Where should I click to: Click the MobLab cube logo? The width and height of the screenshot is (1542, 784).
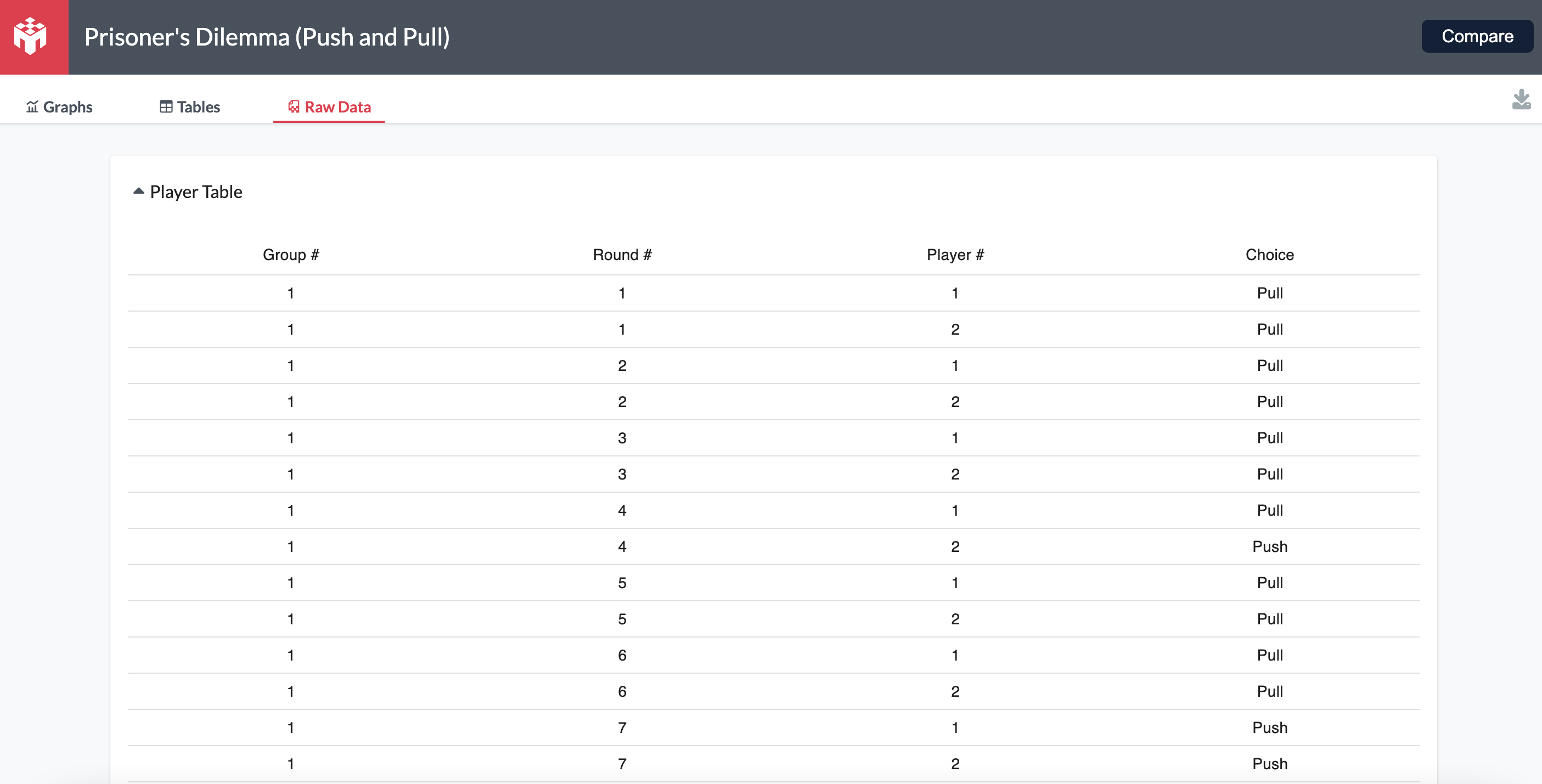[x=30, y=37]
